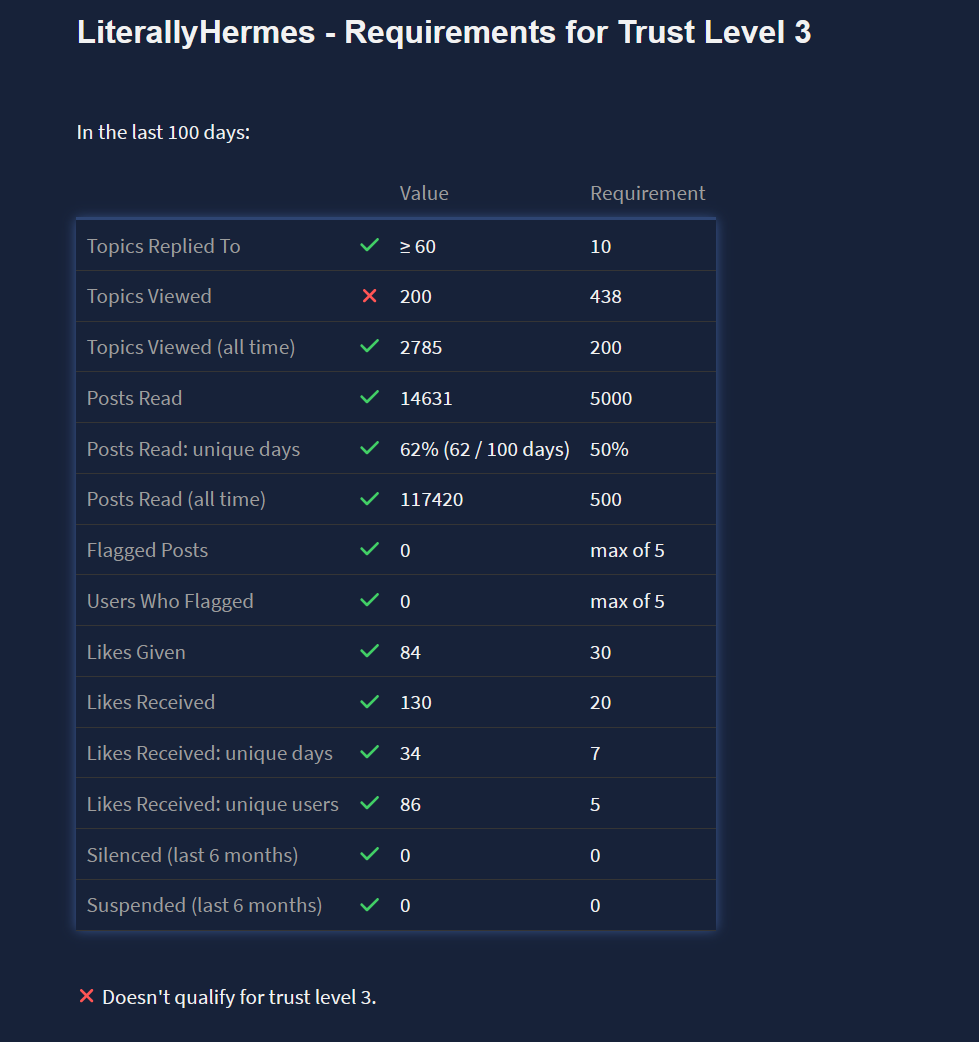Click the Topics Viewed value of 200
The width and height of the screenshot is (979, 1042).
click(416, 297)
